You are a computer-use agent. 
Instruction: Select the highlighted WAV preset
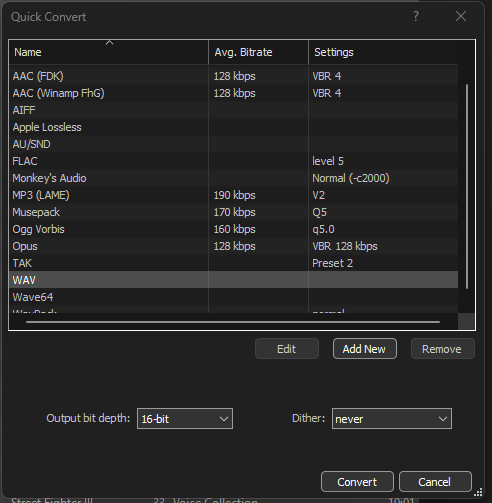pyautogui.click(x=233, y=280)
